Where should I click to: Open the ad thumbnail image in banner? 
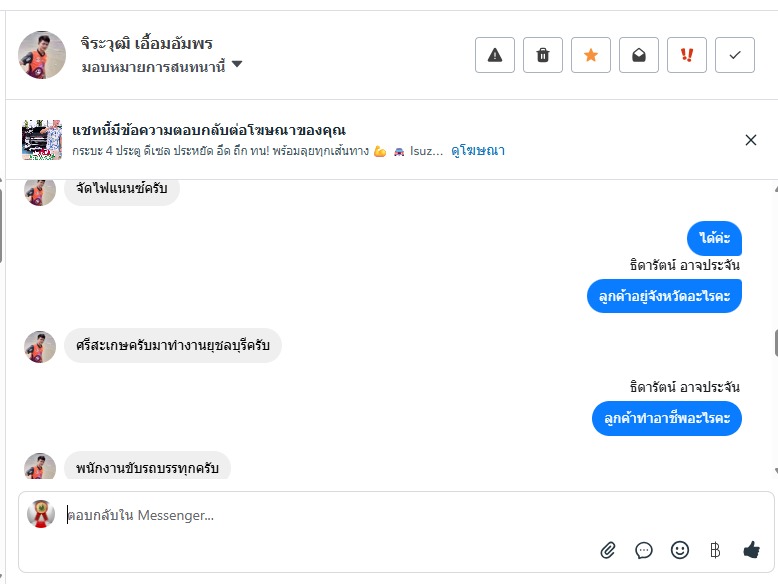42,140
